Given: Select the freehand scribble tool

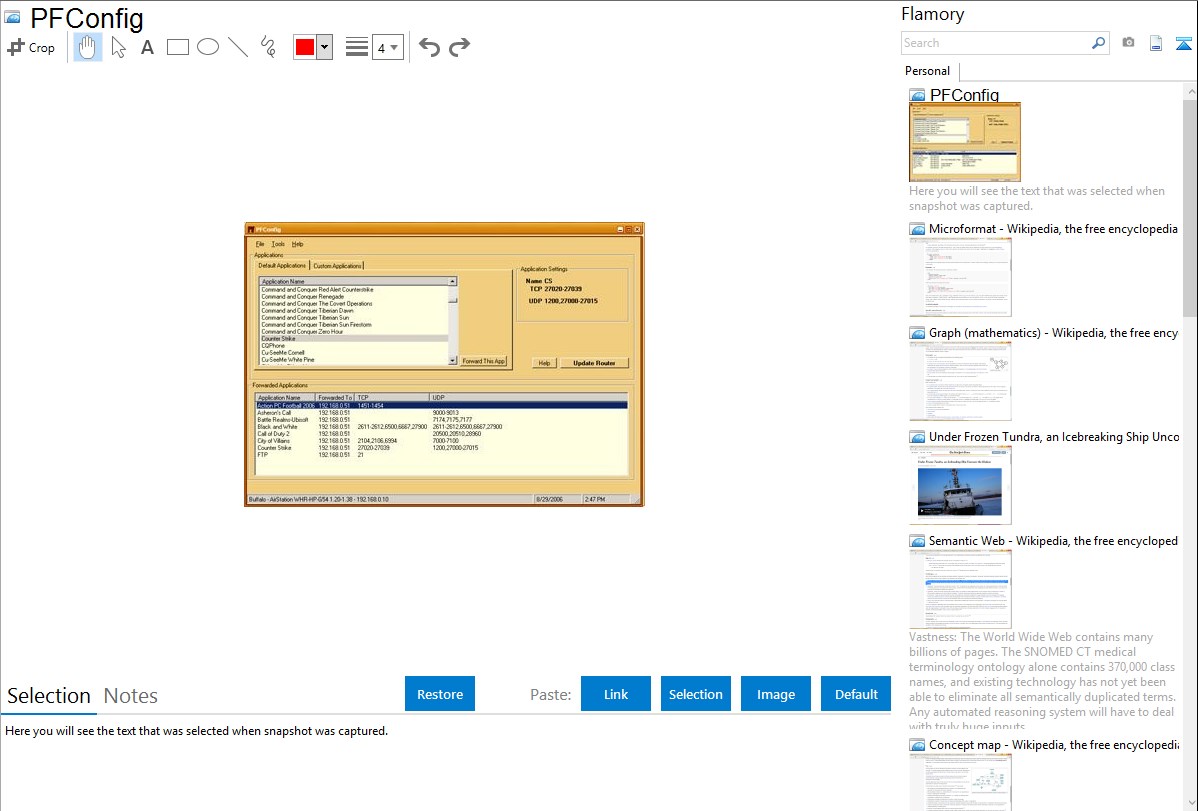Looking at the screenshot, I should coord(268,47).
